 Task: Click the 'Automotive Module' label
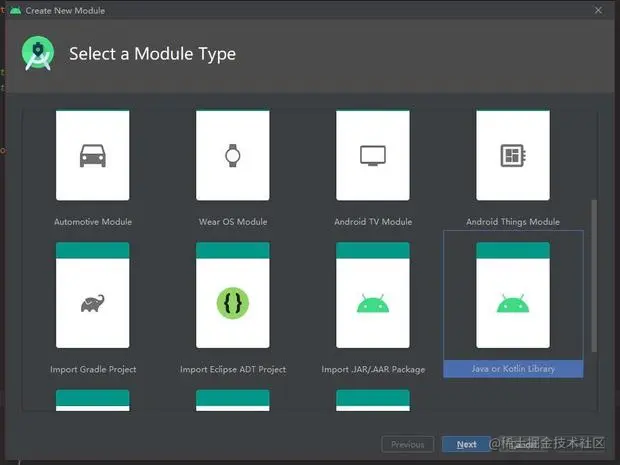pyautogui.click(x=93, y=222)
